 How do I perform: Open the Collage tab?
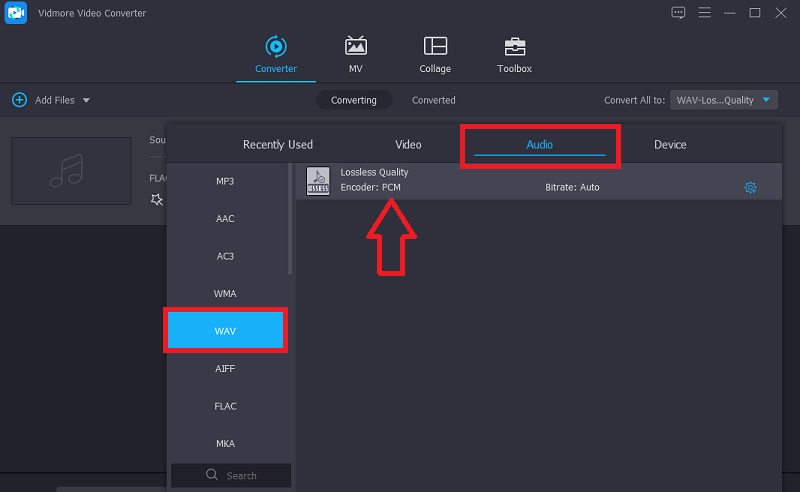tap(435, 55)
